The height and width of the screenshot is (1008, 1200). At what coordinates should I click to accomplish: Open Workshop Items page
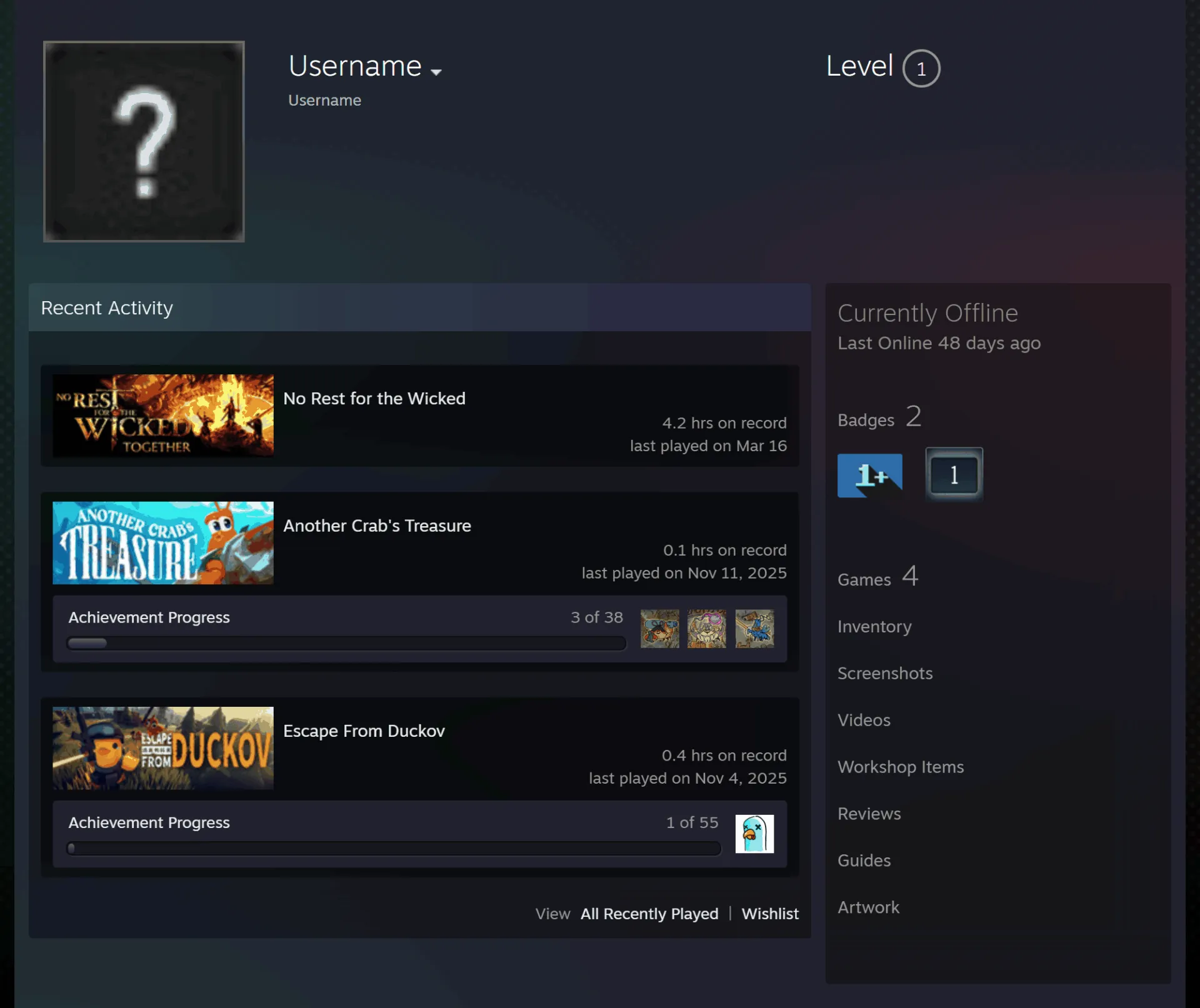point(901,767)
